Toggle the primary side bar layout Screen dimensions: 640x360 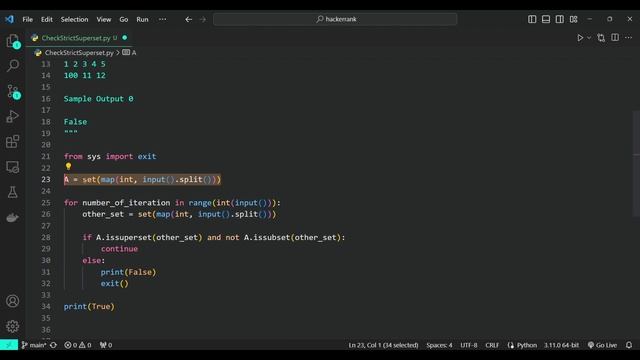pos(532,19)
